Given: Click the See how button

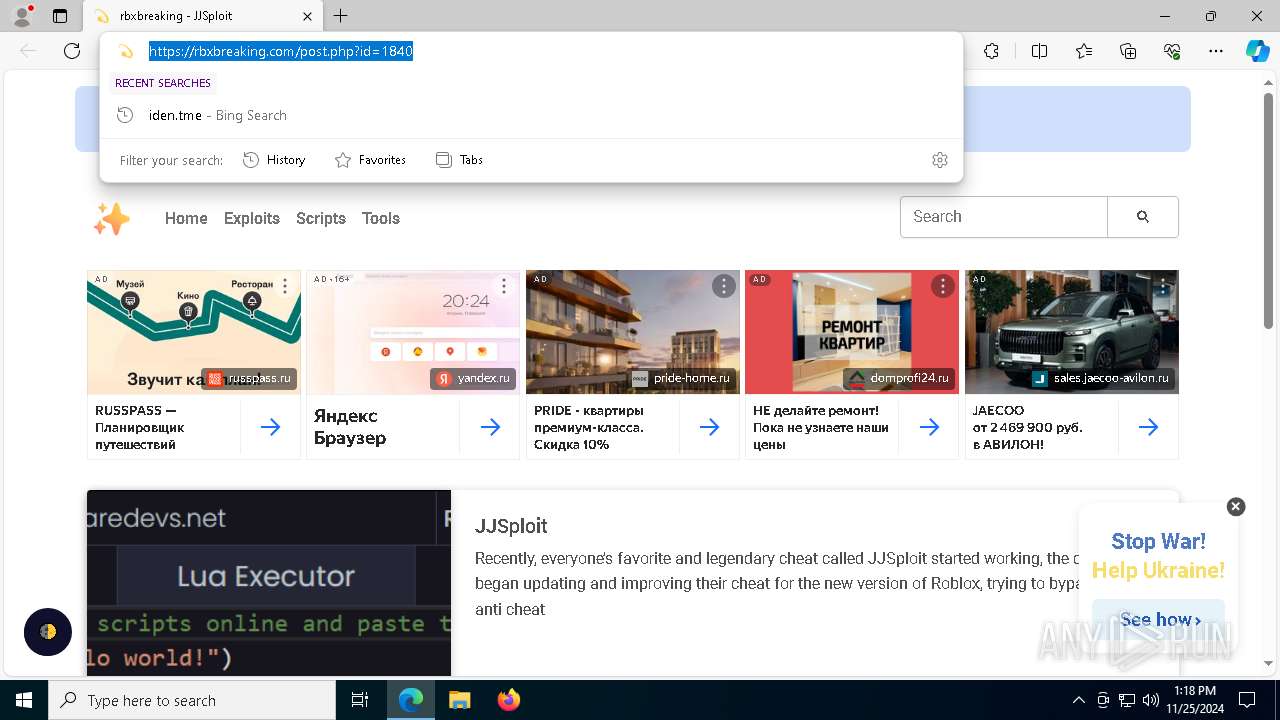Looking at the screenshot, I should (x=1158, y=619).
